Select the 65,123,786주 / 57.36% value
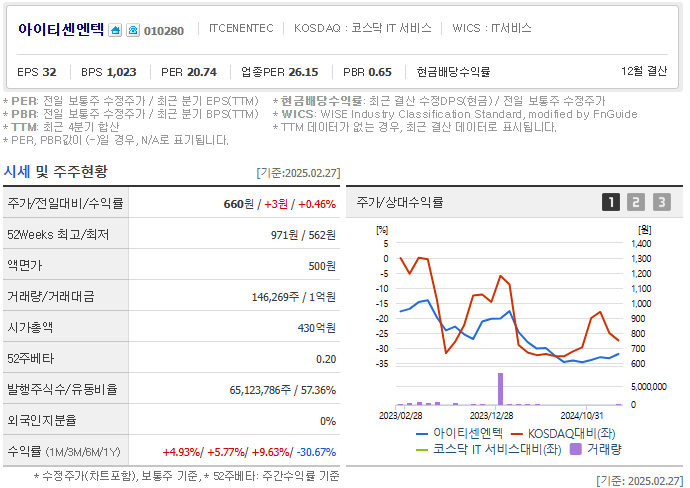This screenshot has height=488, width=690. click(283, 390)
